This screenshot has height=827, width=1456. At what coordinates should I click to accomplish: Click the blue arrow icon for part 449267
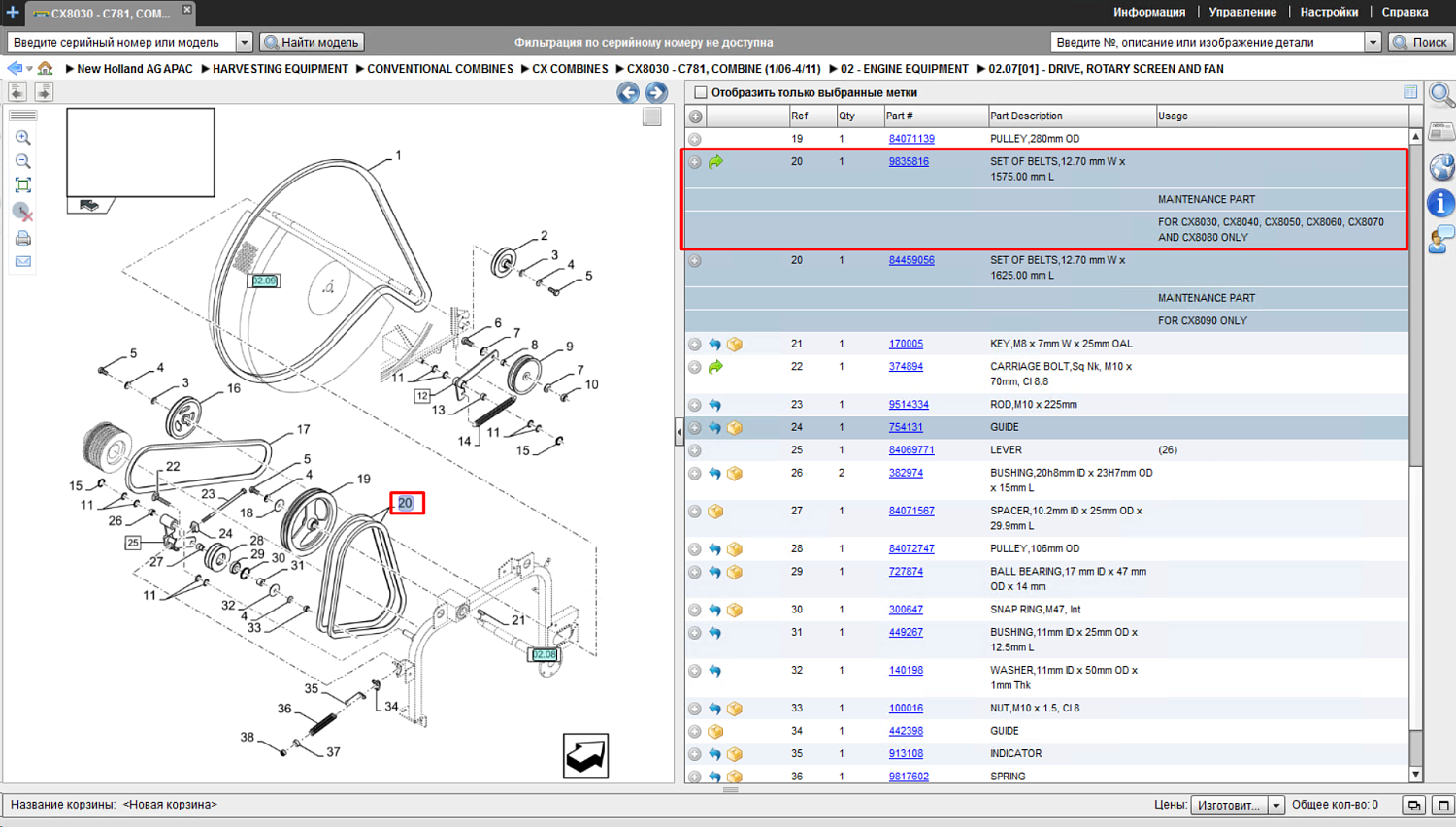(x=715, y=633)
